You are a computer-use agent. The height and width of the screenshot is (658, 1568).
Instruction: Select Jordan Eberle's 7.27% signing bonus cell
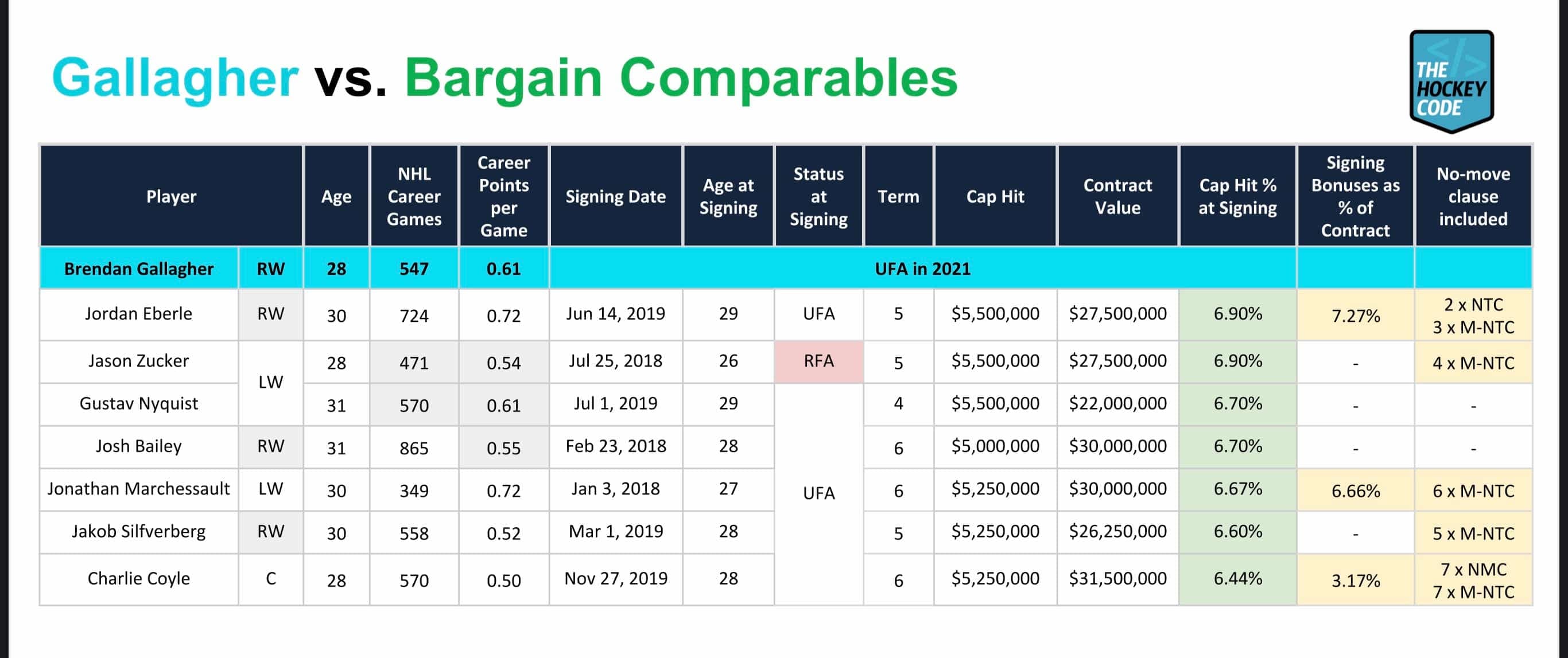coord(1356,316)
